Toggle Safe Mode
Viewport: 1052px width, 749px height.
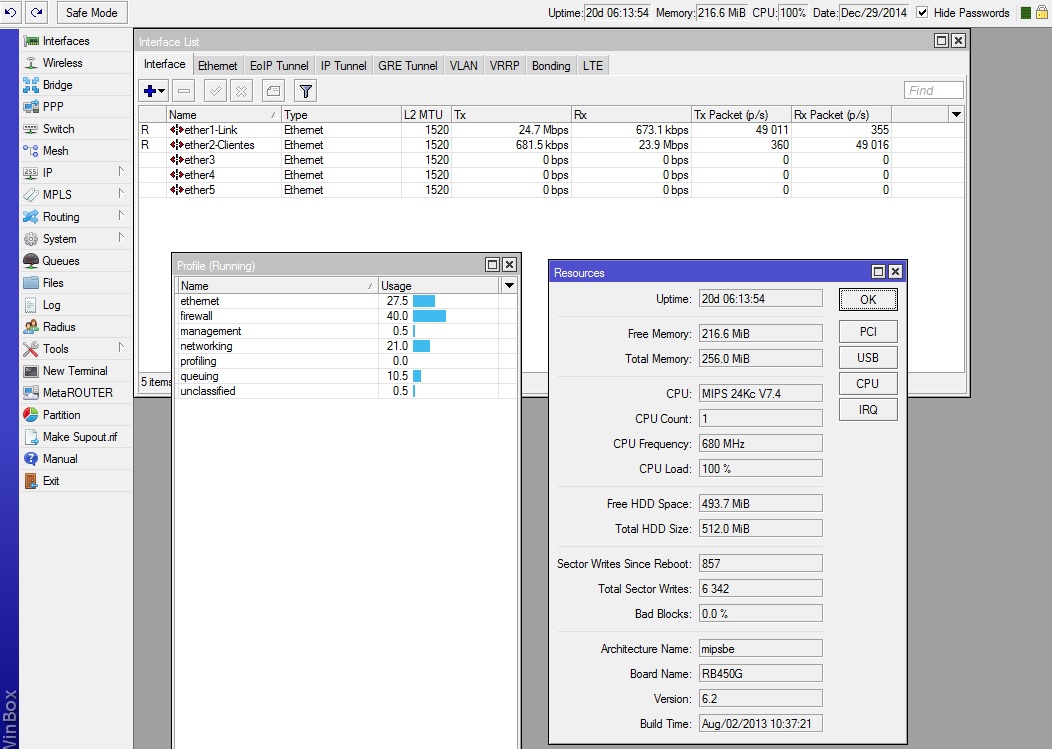(91, 13)
